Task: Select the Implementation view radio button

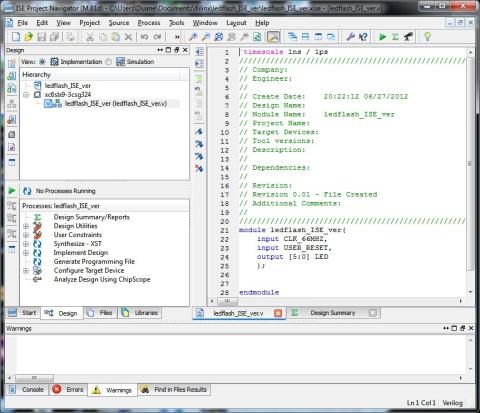Action: (42, 62)
